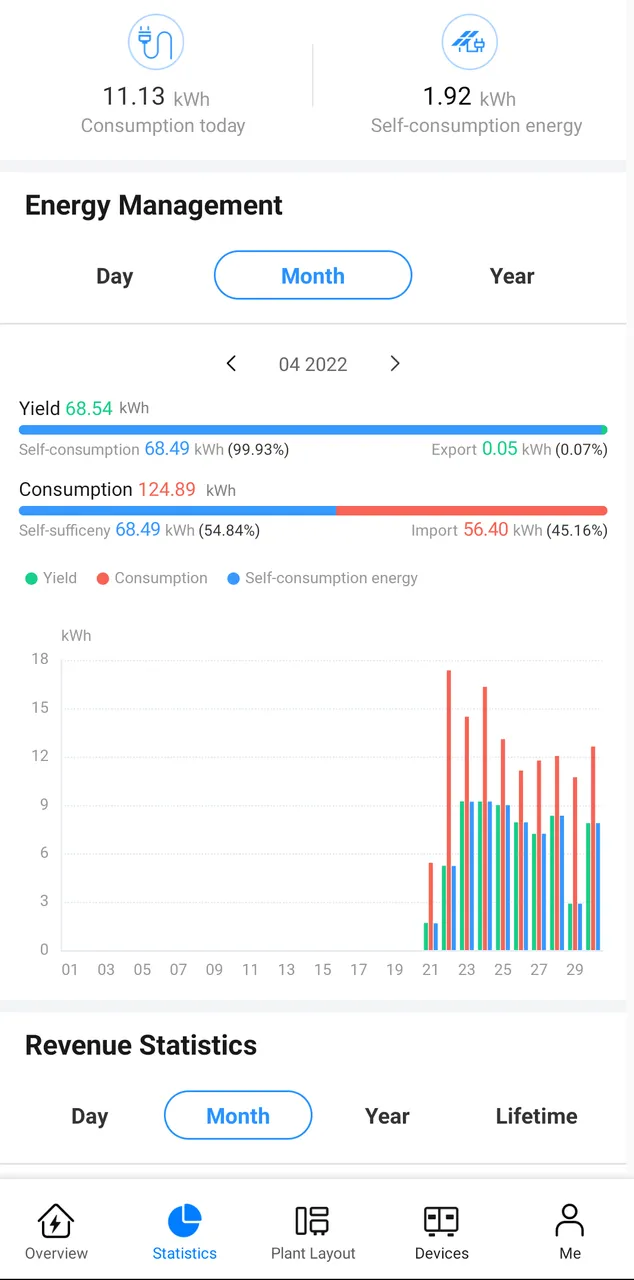
Task: Tap the 1.92 kWh self-consumption value
Action: (x=469, y=97)
